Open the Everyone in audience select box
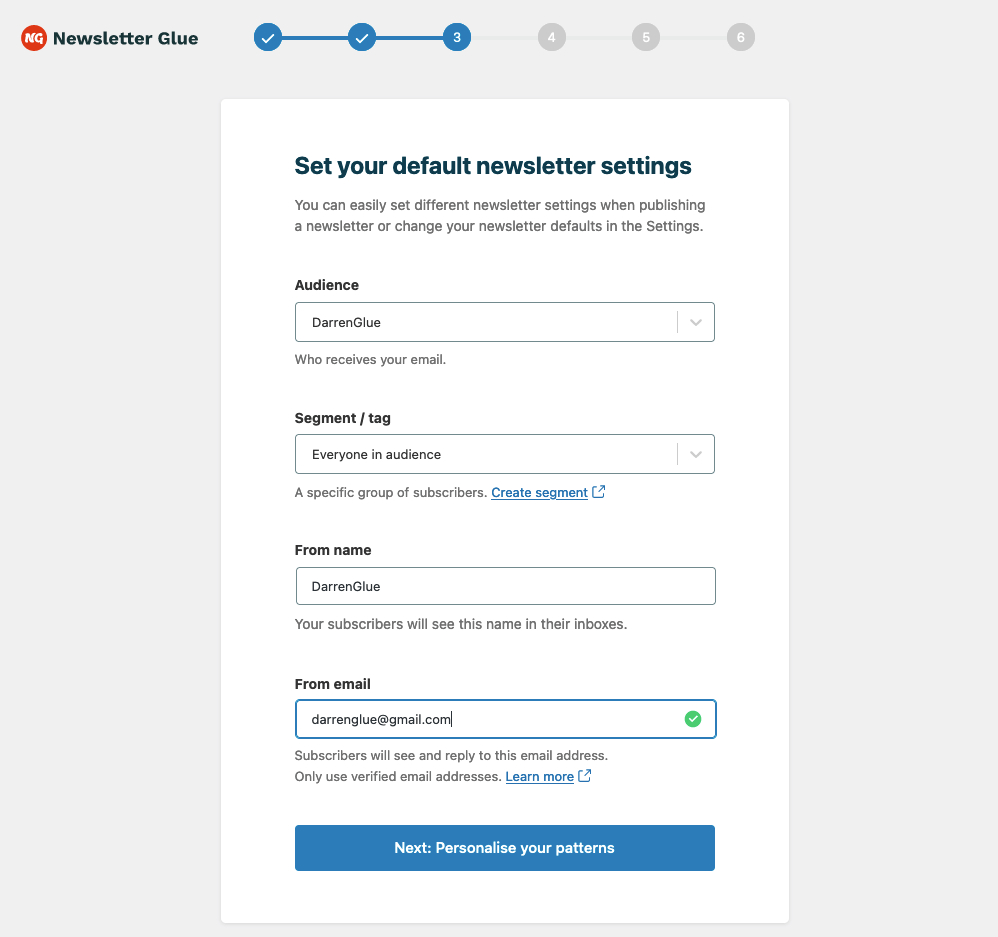The width and height of the screenshot is (998, 937). tap(485, 454)
